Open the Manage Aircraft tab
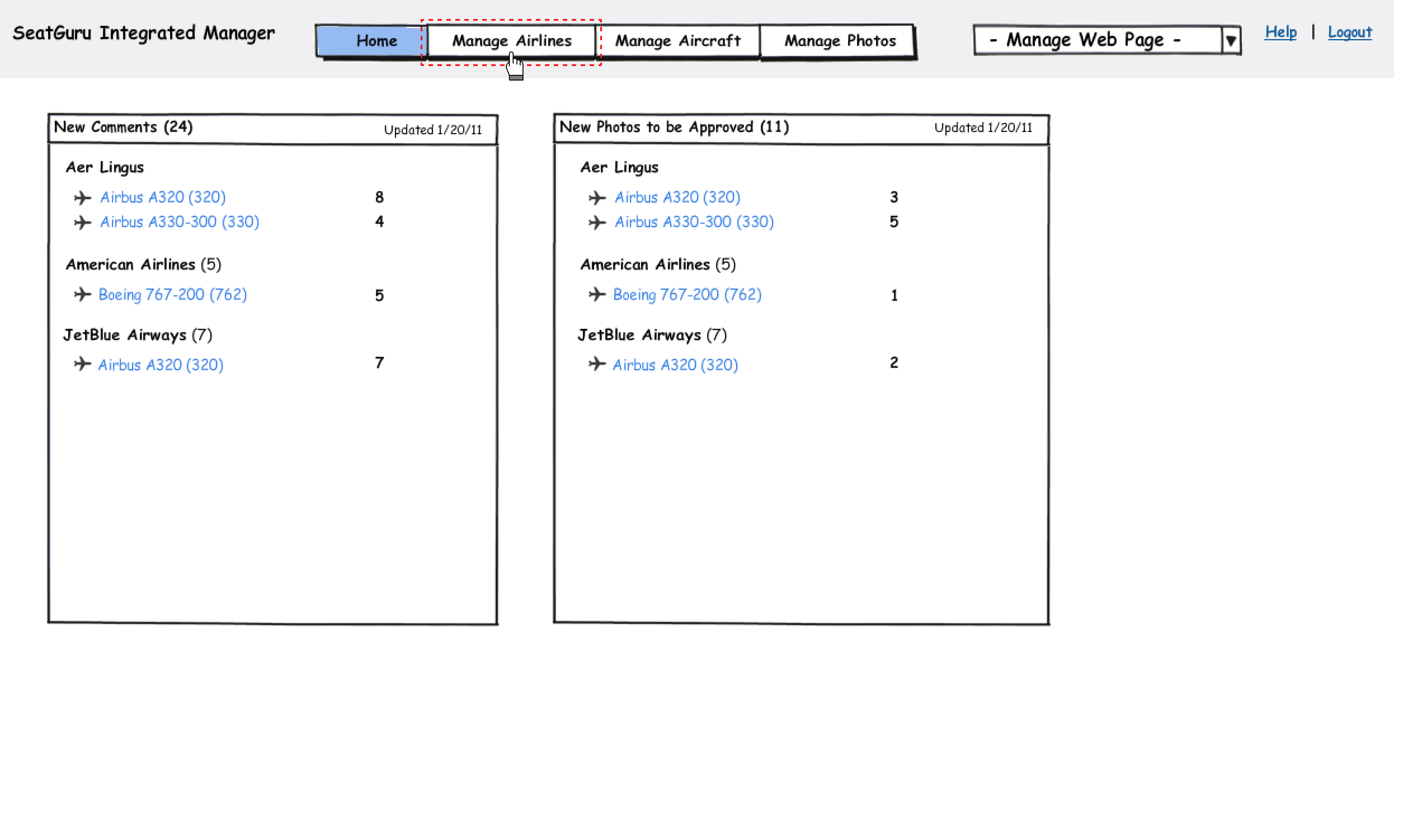Viewport: 1403px width, 840px height. point(678,41)
